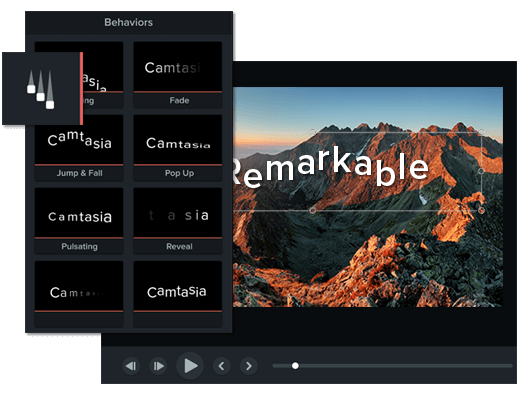Step forward one frame
The image size is (520, 400).
coord(158,366)
